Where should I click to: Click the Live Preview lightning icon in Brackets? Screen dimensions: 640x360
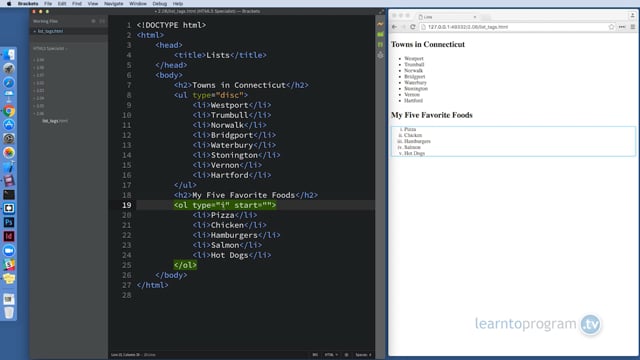coord(380,24)
